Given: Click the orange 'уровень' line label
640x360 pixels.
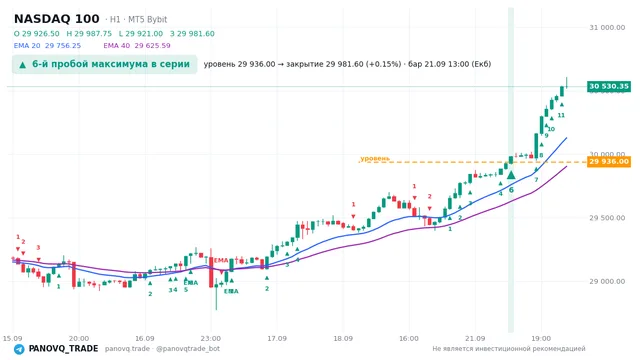Looking at the screenshot, I should (375, 158).
